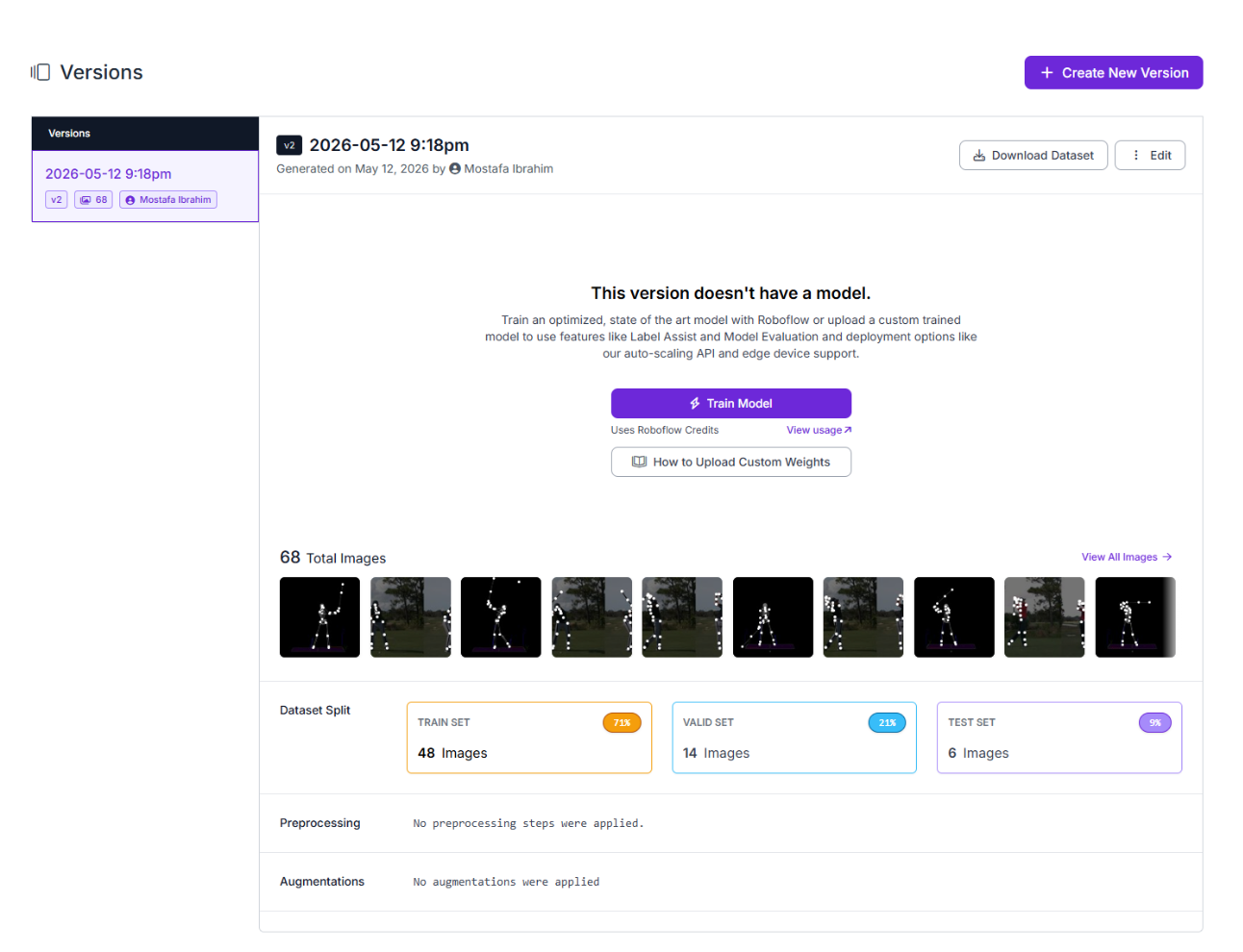Click the user avatar icon next to Mostafa Ibrahim

[x=455, y=168]
